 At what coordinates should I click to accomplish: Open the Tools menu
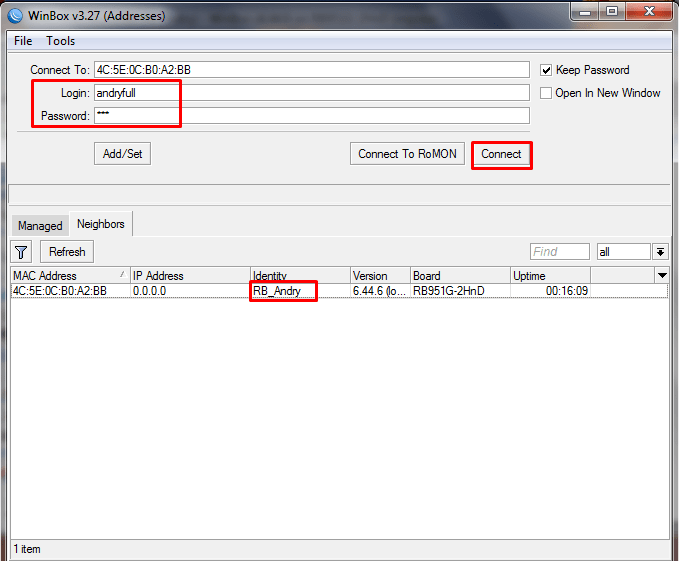pyautogui.click(x=61, y=41)
